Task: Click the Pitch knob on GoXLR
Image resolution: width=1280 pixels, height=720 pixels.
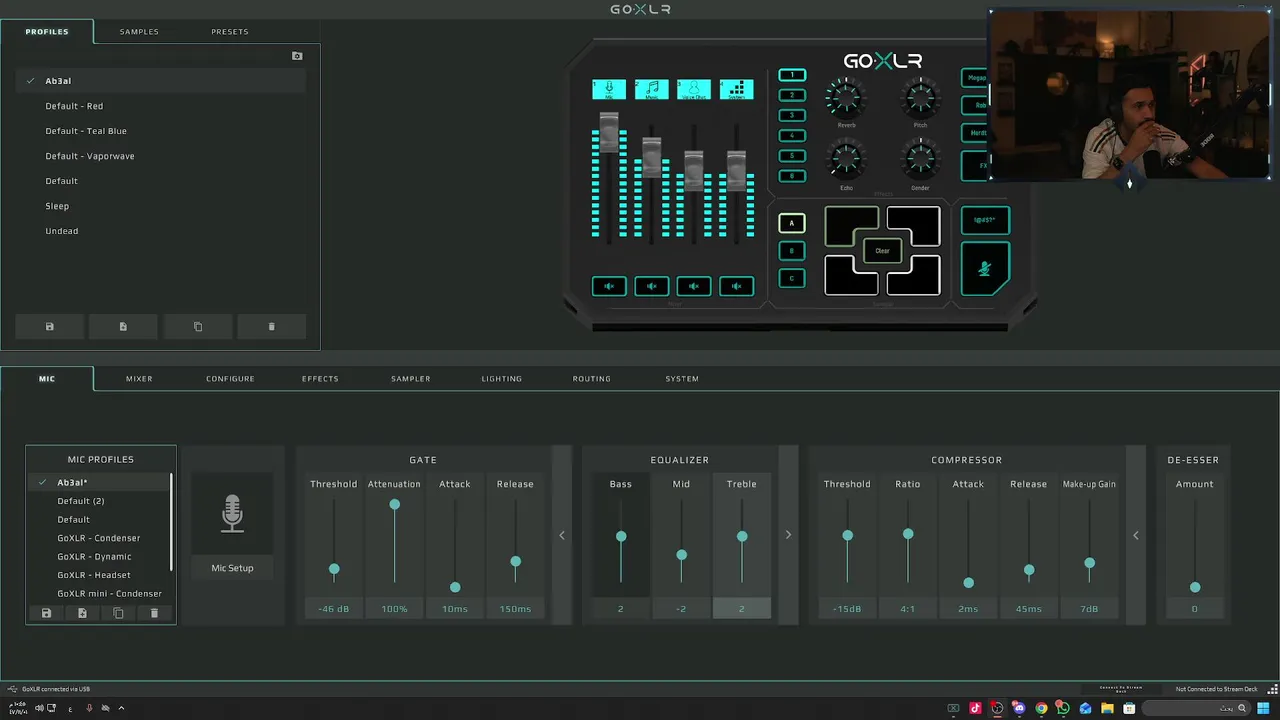Action: coord(920,98)
